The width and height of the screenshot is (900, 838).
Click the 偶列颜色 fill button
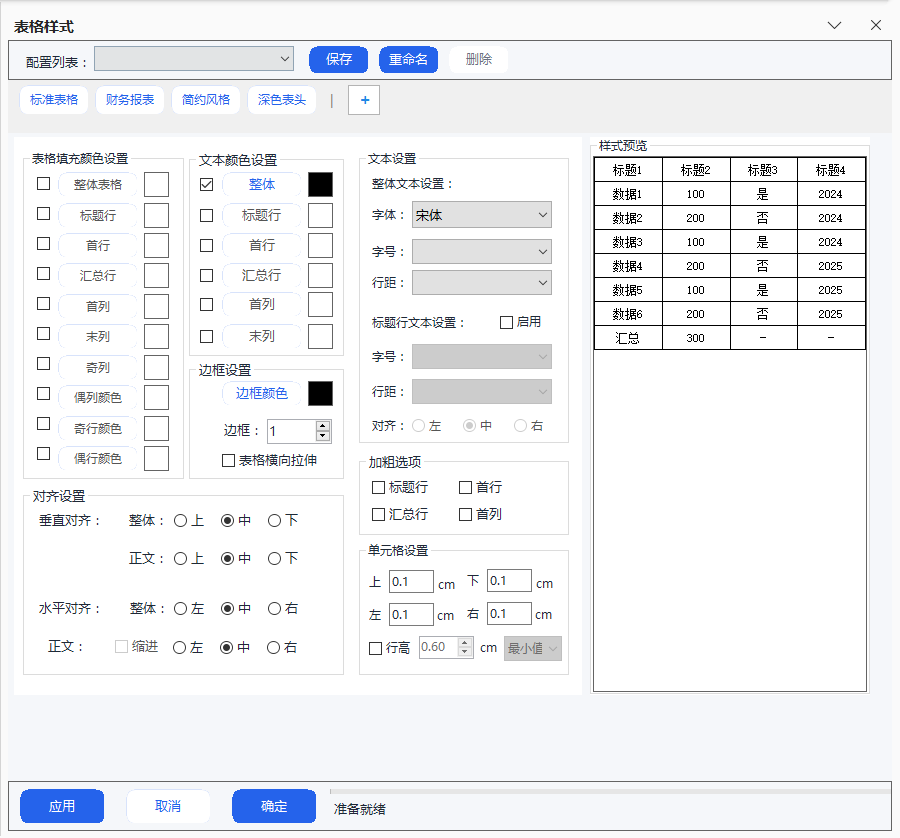[98, 397]
